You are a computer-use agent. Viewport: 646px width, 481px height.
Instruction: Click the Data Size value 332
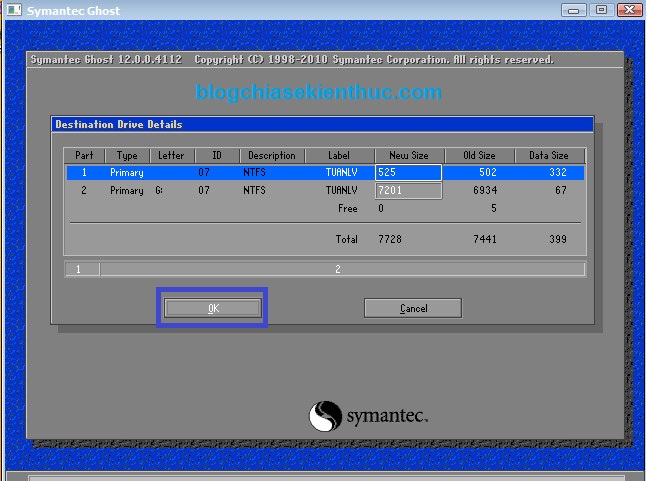point(558,173)
